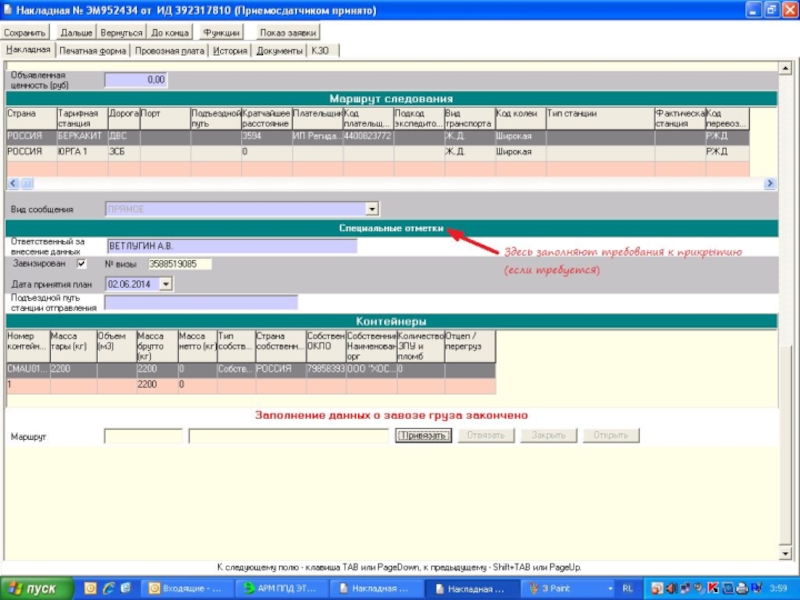Switch to the Печатная форма tab
800x600 pixels.
coord(92,50)
